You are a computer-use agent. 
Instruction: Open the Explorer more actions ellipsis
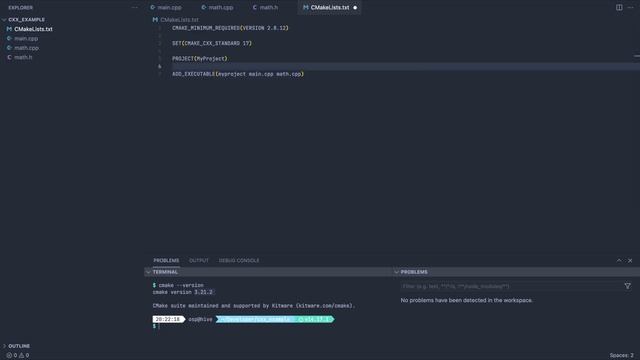coord(134,7)
